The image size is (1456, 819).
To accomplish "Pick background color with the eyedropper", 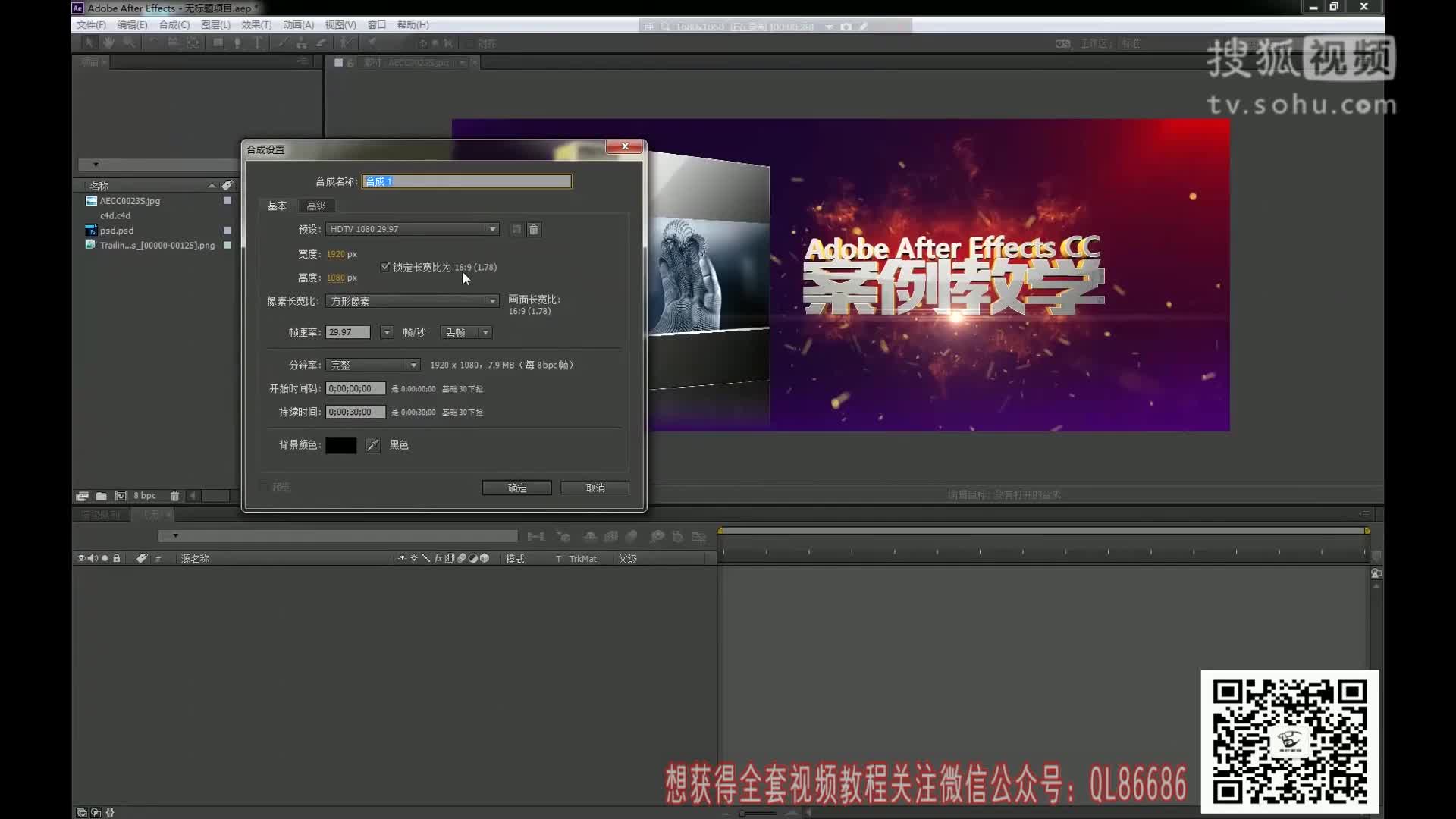I will pos(372,445).
